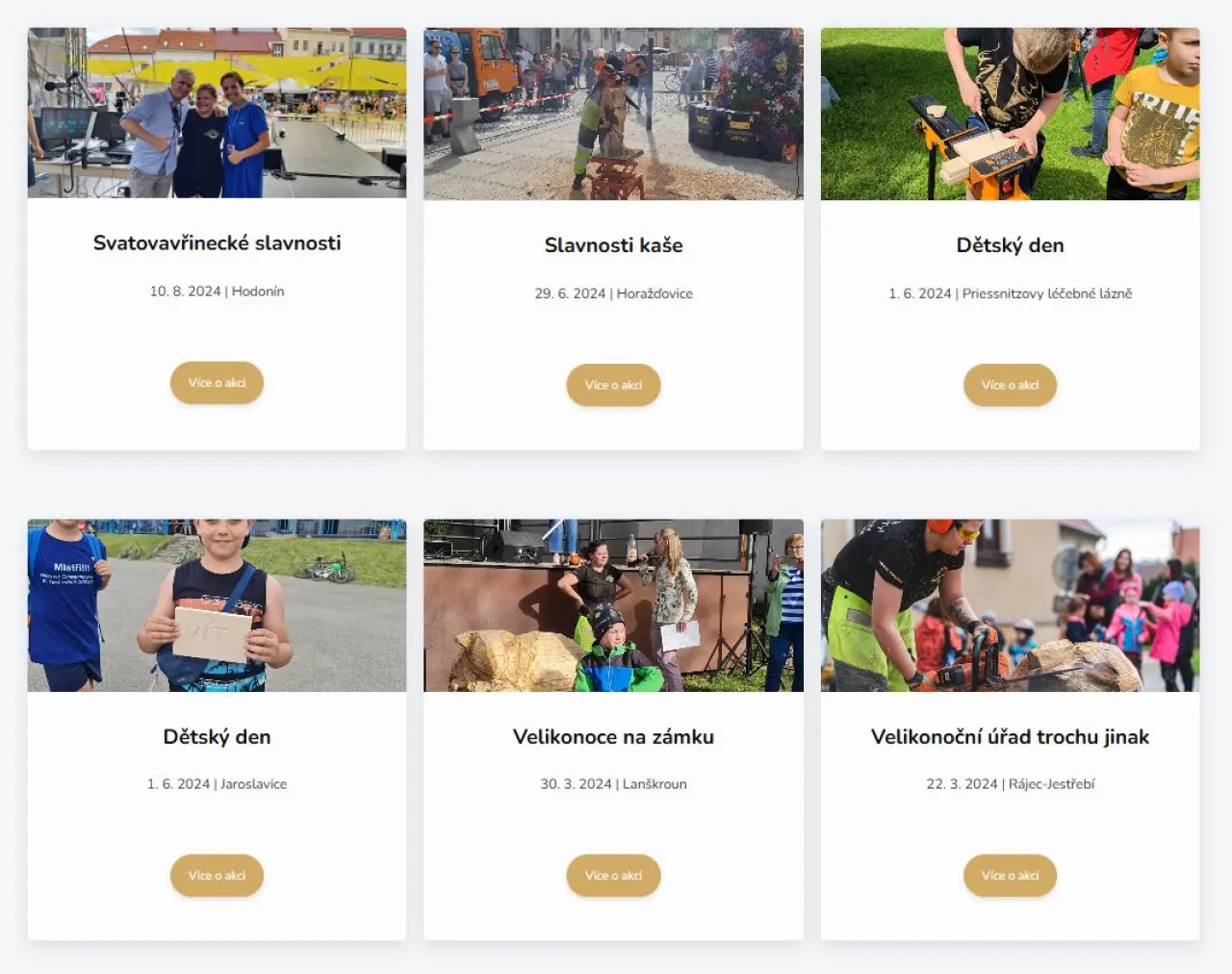Viewport: 1232px width, 974px height.
Task: Click 'Dětský den' title for Priessnitzovy lázně
Action: pyautogui.click(x=1010, y=245)
